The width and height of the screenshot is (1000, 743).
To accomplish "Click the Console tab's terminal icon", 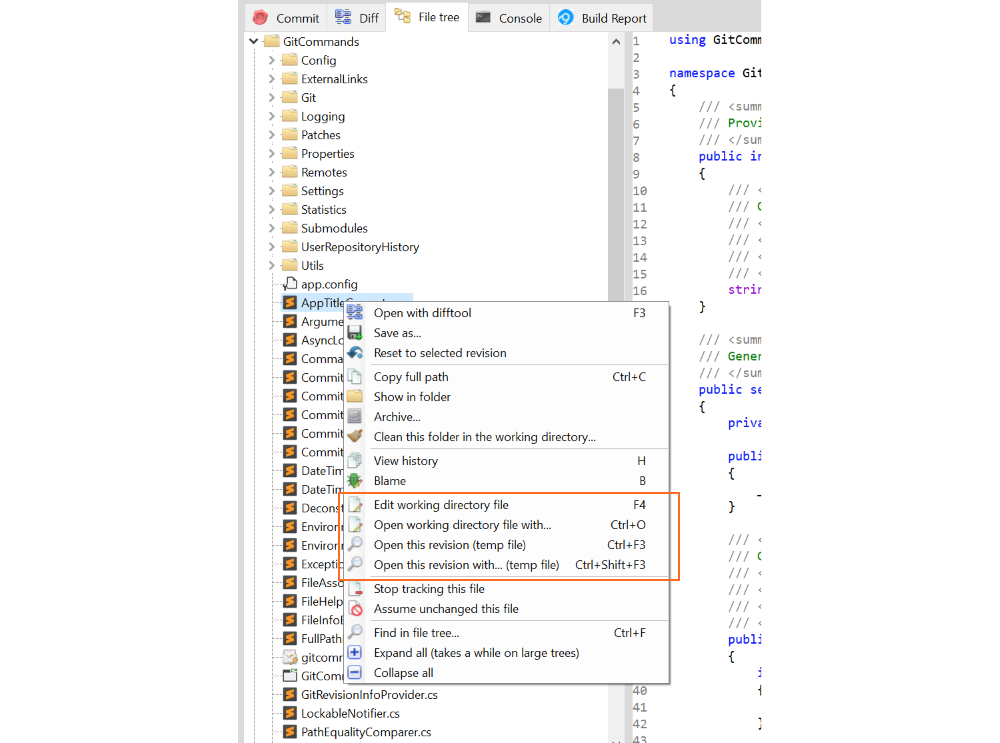I will (481, 17).
